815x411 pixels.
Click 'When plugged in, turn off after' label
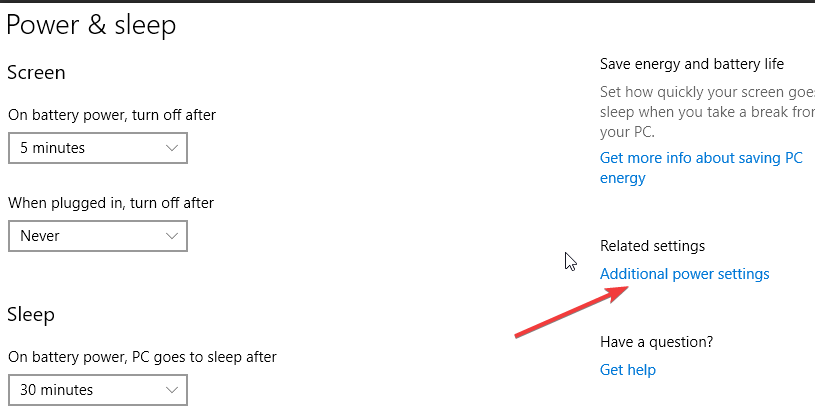coord(111,203)
